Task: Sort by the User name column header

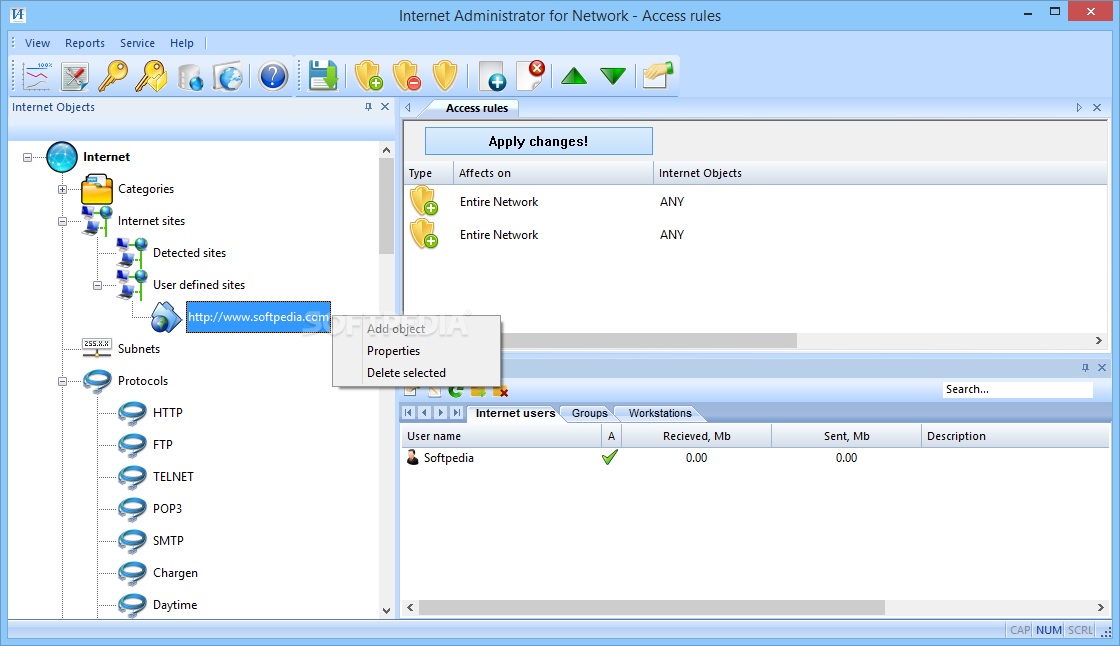Action: (x=501, y=436)
